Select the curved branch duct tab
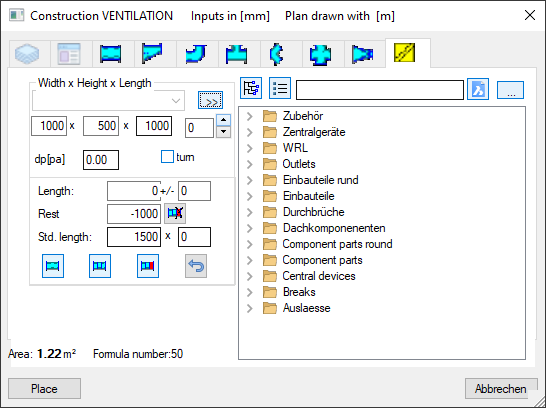Screen dimensions: 546x408 click(278, 54)
